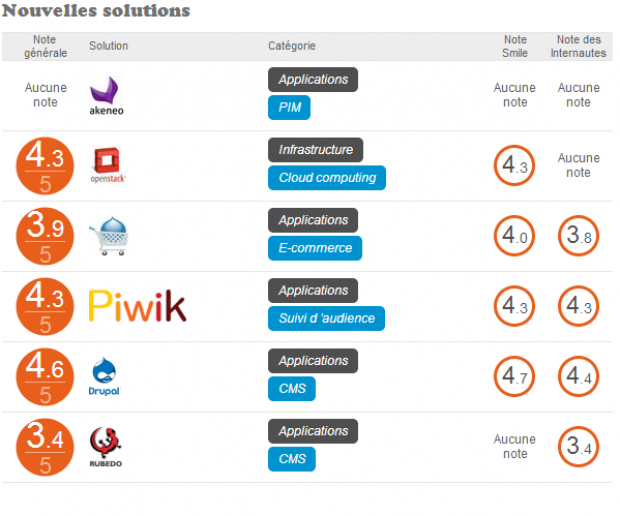Select the Cloud computing category tag
Screen dimensions: 620x516
pos(327,178)
